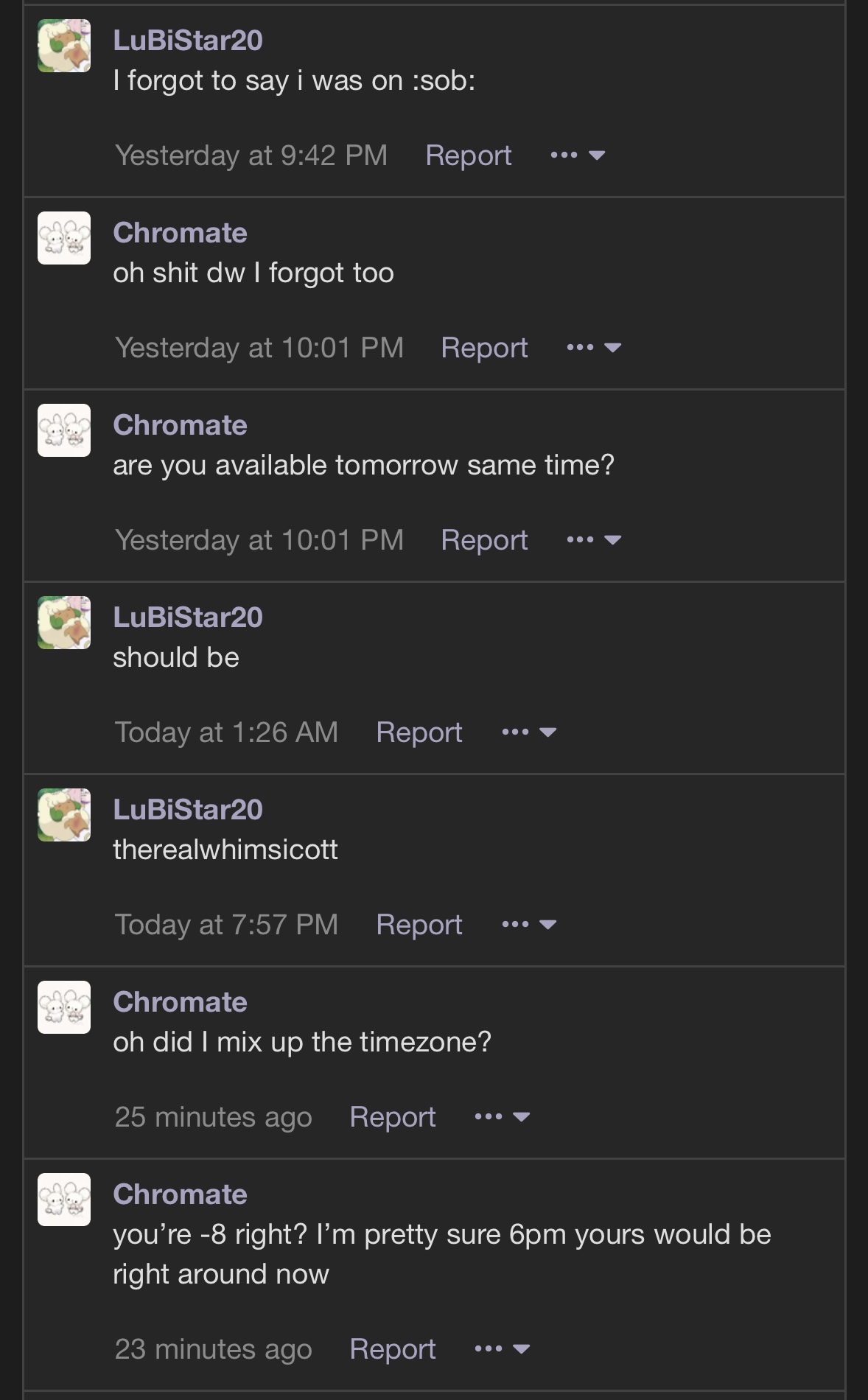This screenshot has width=868, height=1400.
Task: Click Chromate's avatar beside 'are you available tomorrow'
Action: click(64, 430)
